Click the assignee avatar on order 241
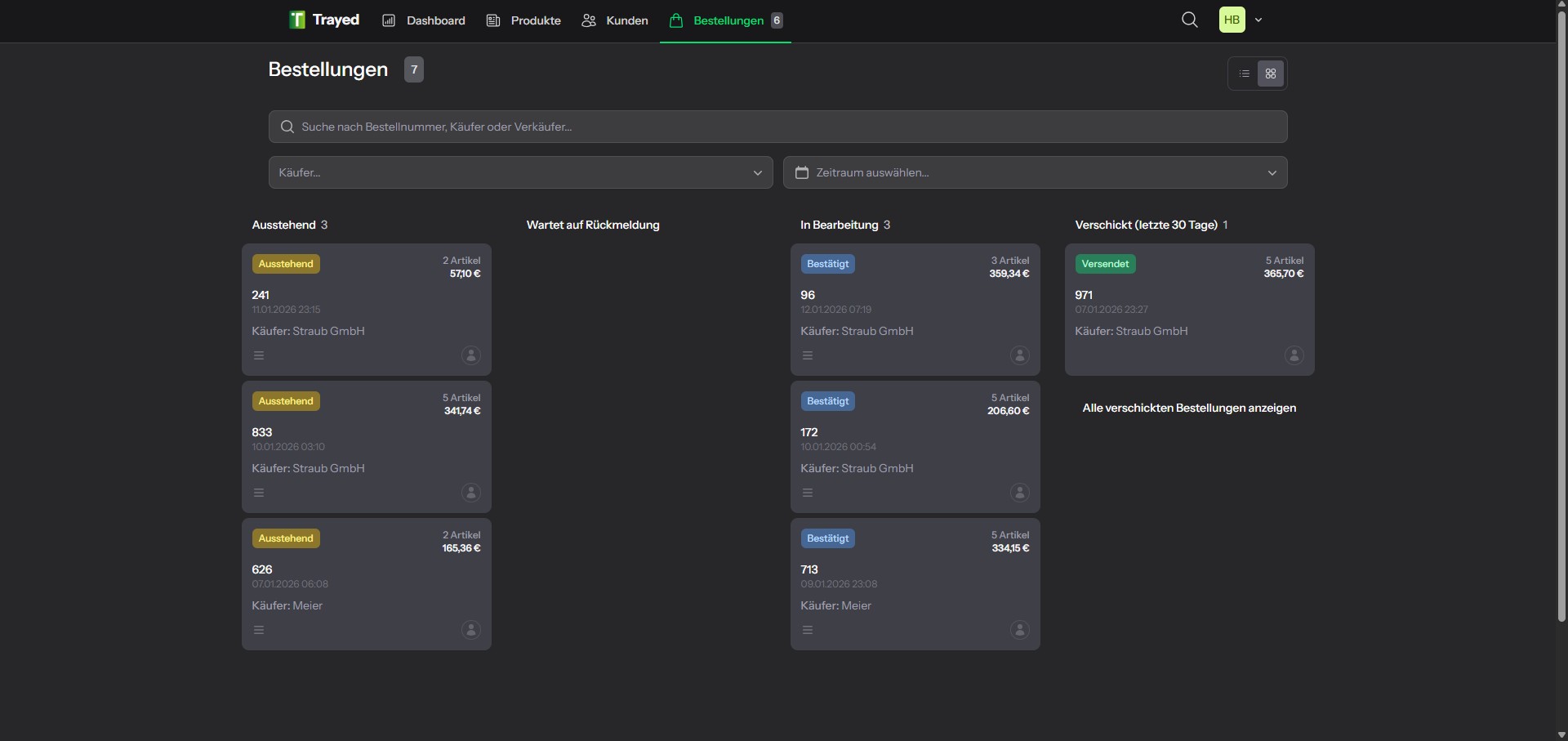The image size is (1568, 741). (471, 355)
